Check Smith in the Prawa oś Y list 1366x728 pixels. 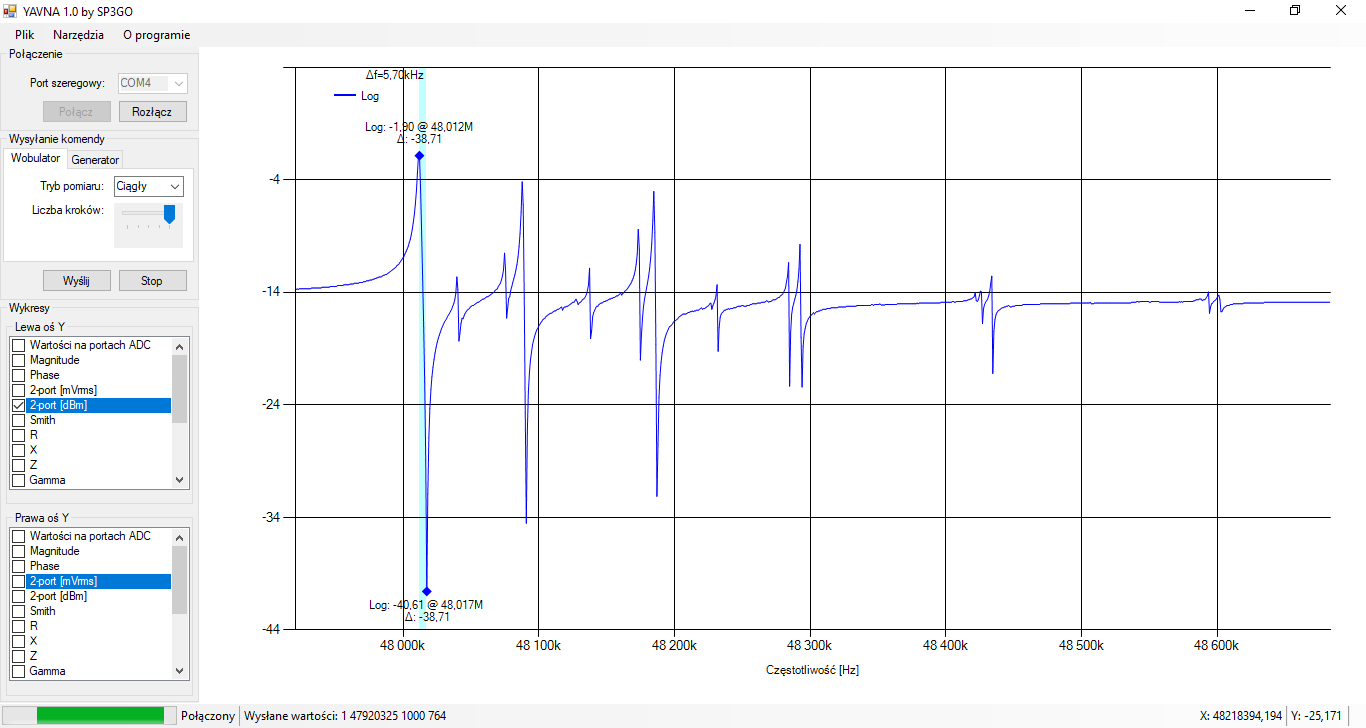click(18, 611)
